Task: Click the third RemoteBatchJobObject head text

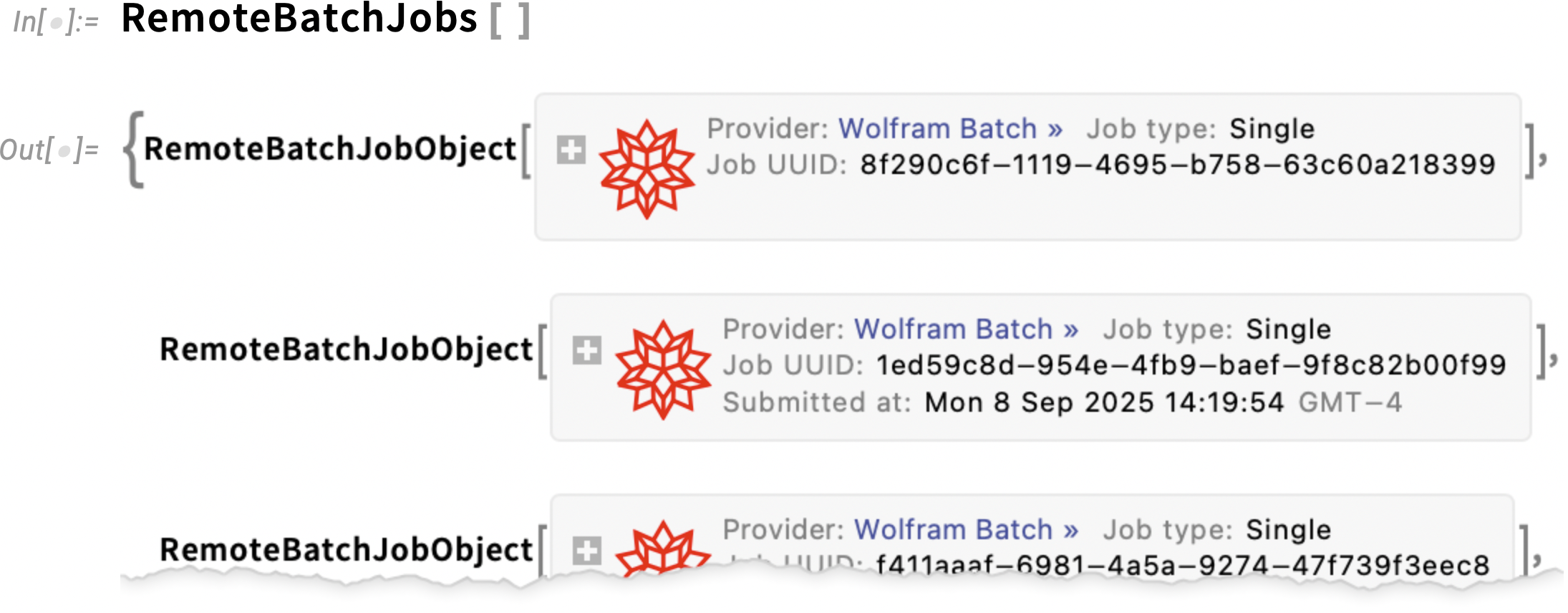Action: coord(346,550)
